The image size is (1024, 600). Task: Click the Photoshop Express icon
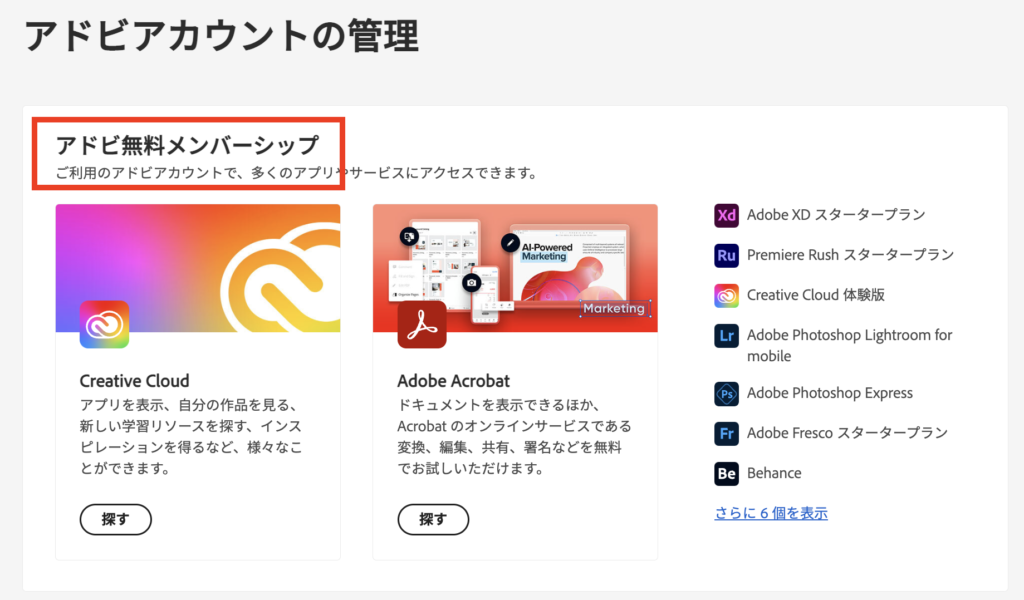coord(726,394)
